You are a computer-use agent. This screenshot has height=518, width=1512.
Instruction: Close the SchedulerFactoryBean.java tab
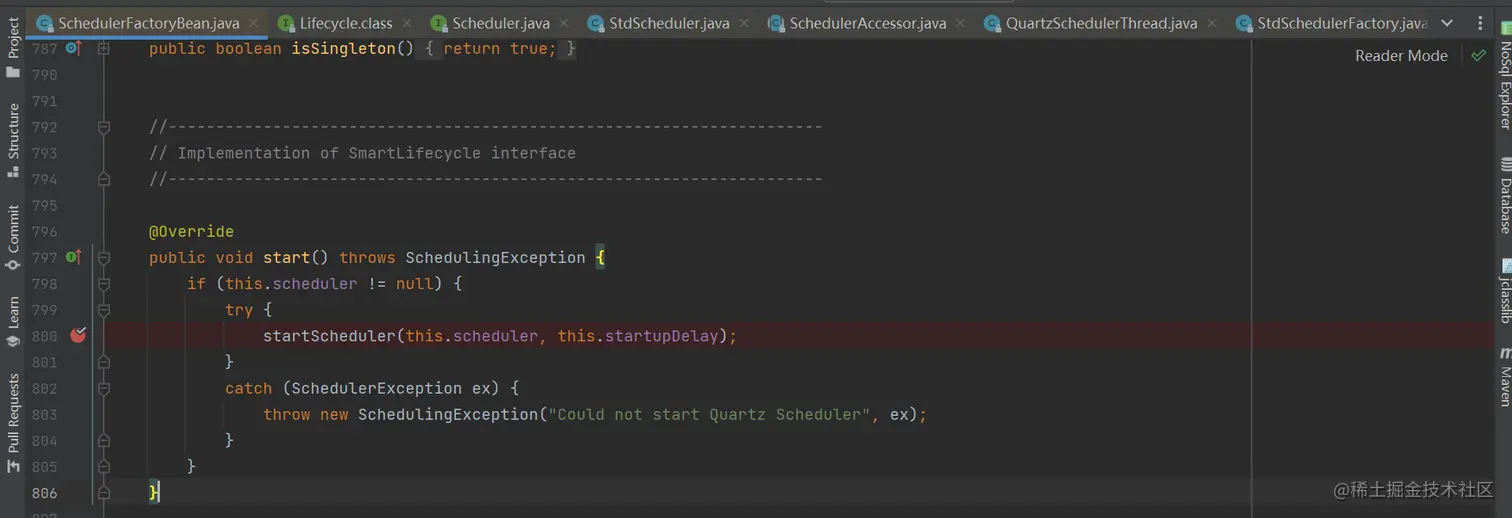pyautogui.click(x=254, y=23)
